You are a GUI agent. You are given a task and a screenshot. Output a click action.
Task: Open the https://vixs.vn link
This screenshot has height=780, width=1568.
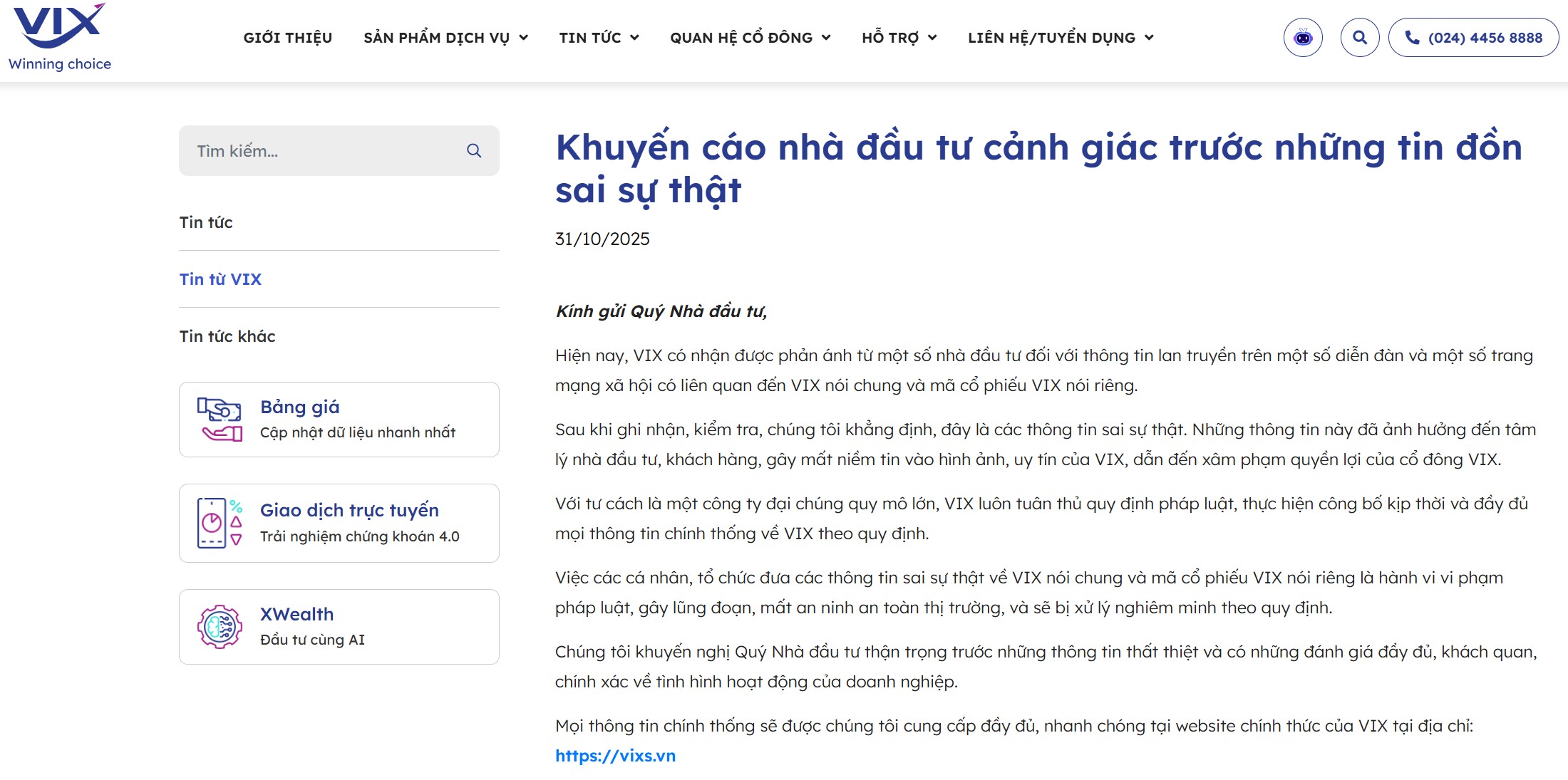click(617, 756)
